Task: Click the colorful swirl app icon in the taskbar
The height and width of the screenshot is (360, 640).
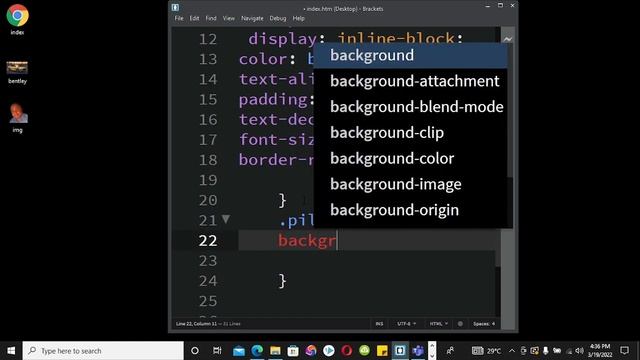Action: (x=311, y=351)
